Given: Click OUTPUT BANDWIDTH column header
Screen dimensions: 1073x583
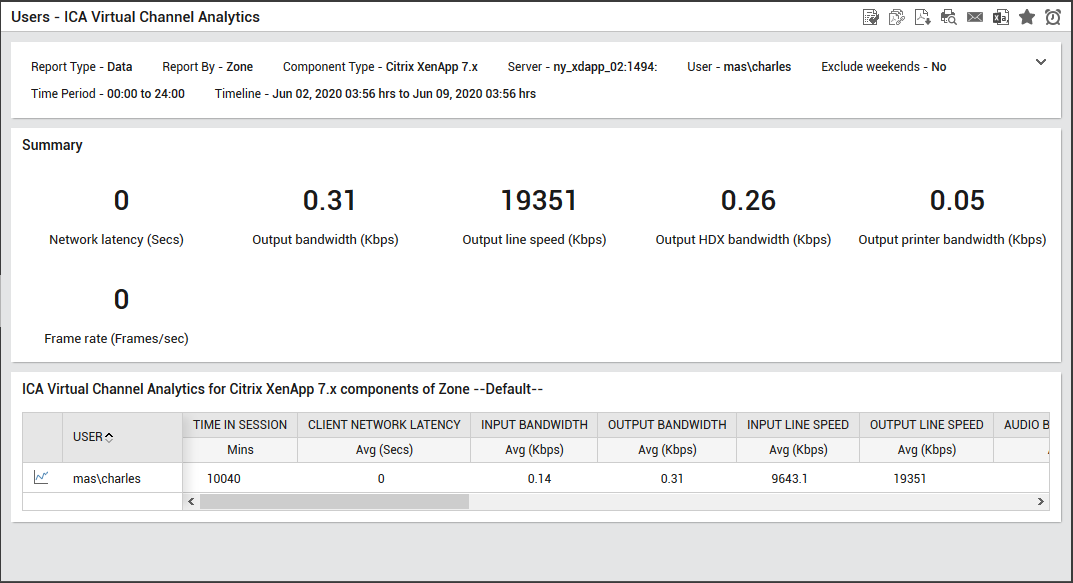Looking at the screenshot, I should tap(667, 425).
